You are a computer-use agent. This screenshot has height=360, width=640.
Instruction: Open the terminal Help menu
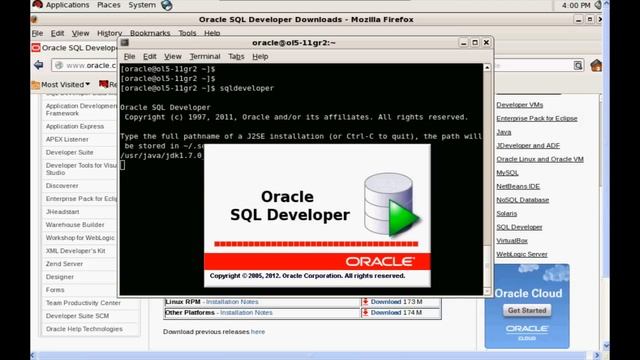(260, 56)
